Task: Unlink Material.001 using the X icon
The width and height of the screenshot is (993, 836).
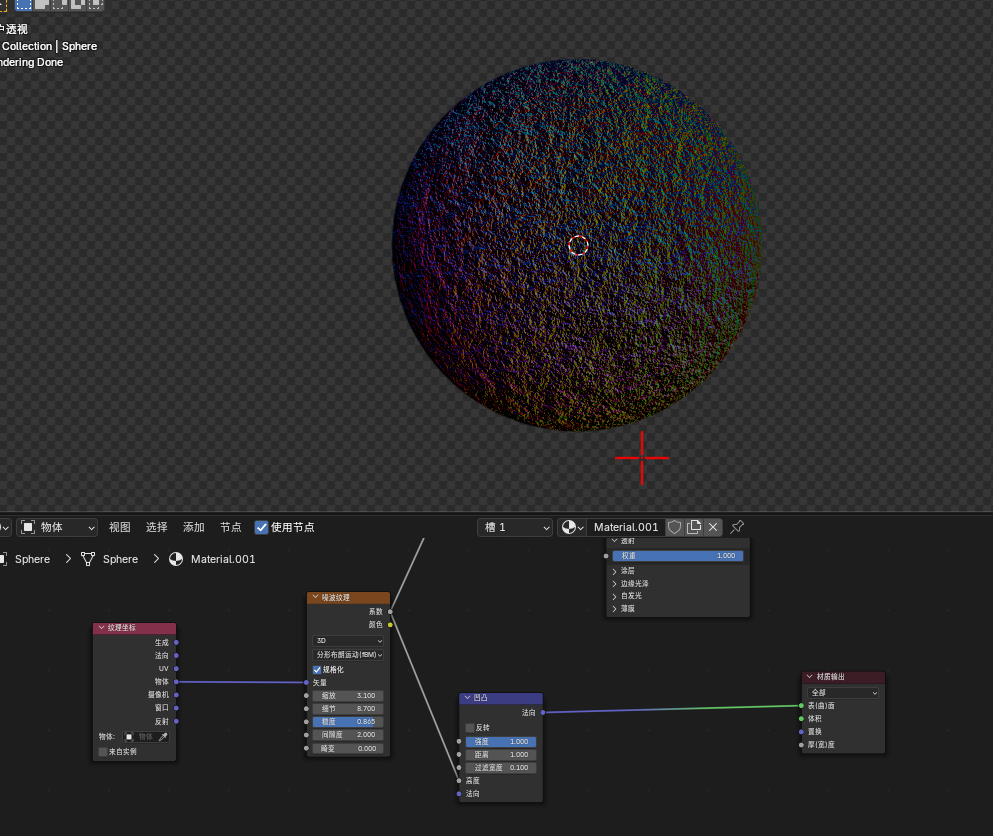Action: tap(713, 527)
